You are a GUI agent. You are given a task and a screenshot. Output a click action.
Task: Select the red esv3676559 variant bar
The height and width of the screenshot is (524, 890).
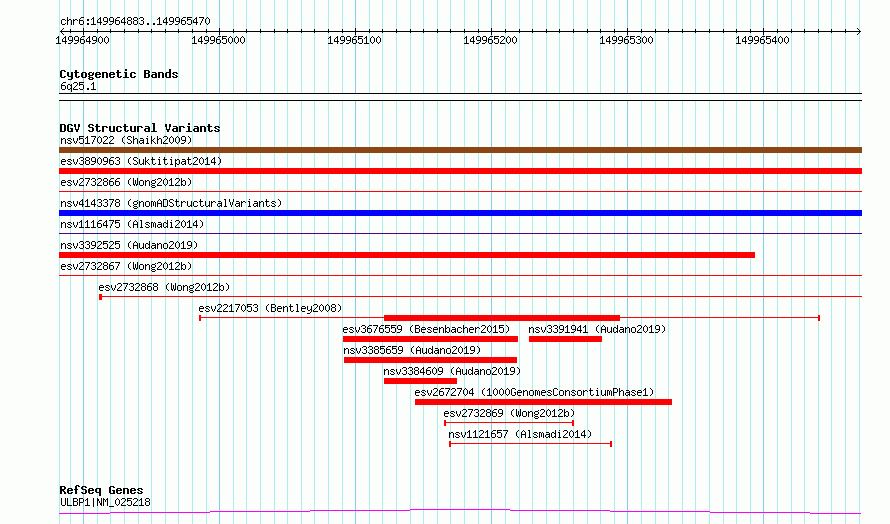coord(430,339)
